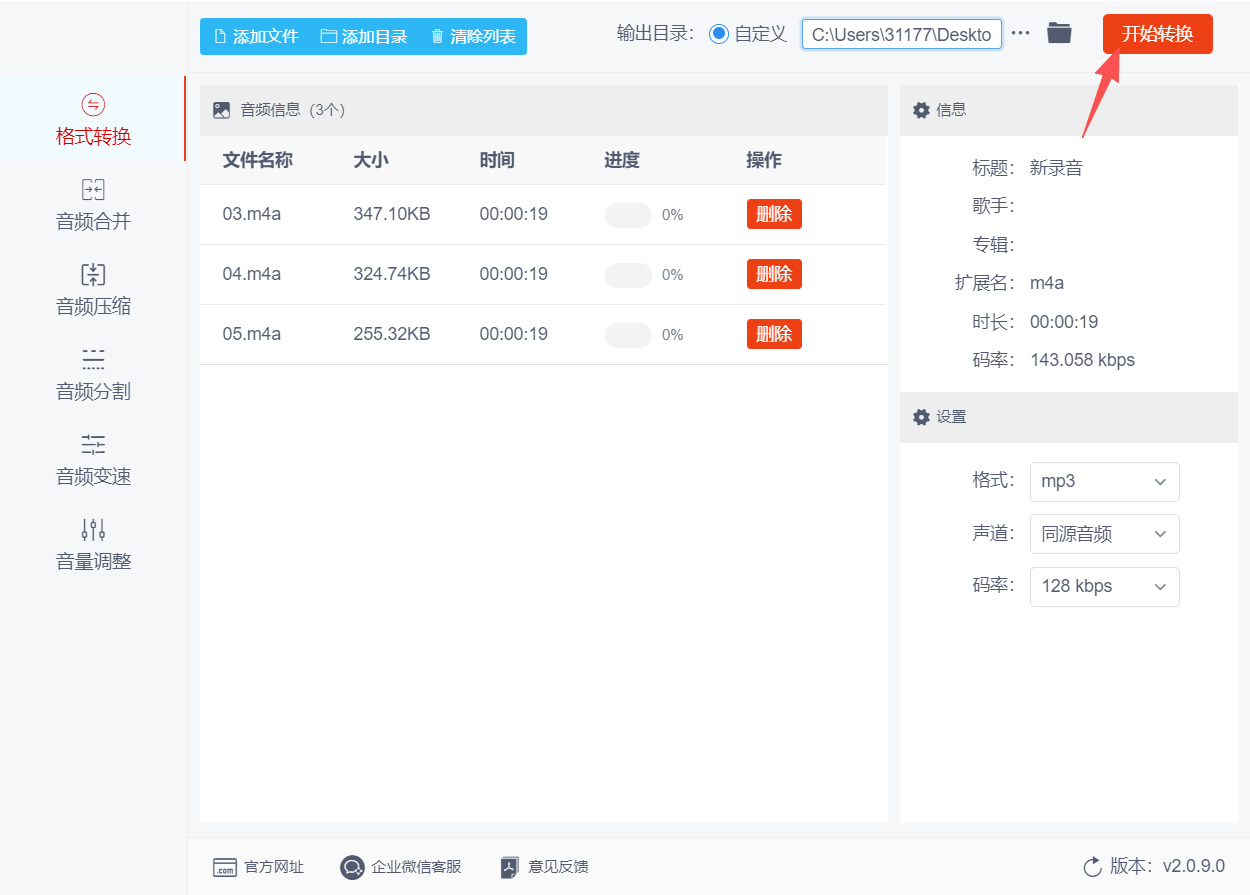Open the 音频压缩 audio compress tab
This screenshot has width=1250, height=895.
coord(93,290)
